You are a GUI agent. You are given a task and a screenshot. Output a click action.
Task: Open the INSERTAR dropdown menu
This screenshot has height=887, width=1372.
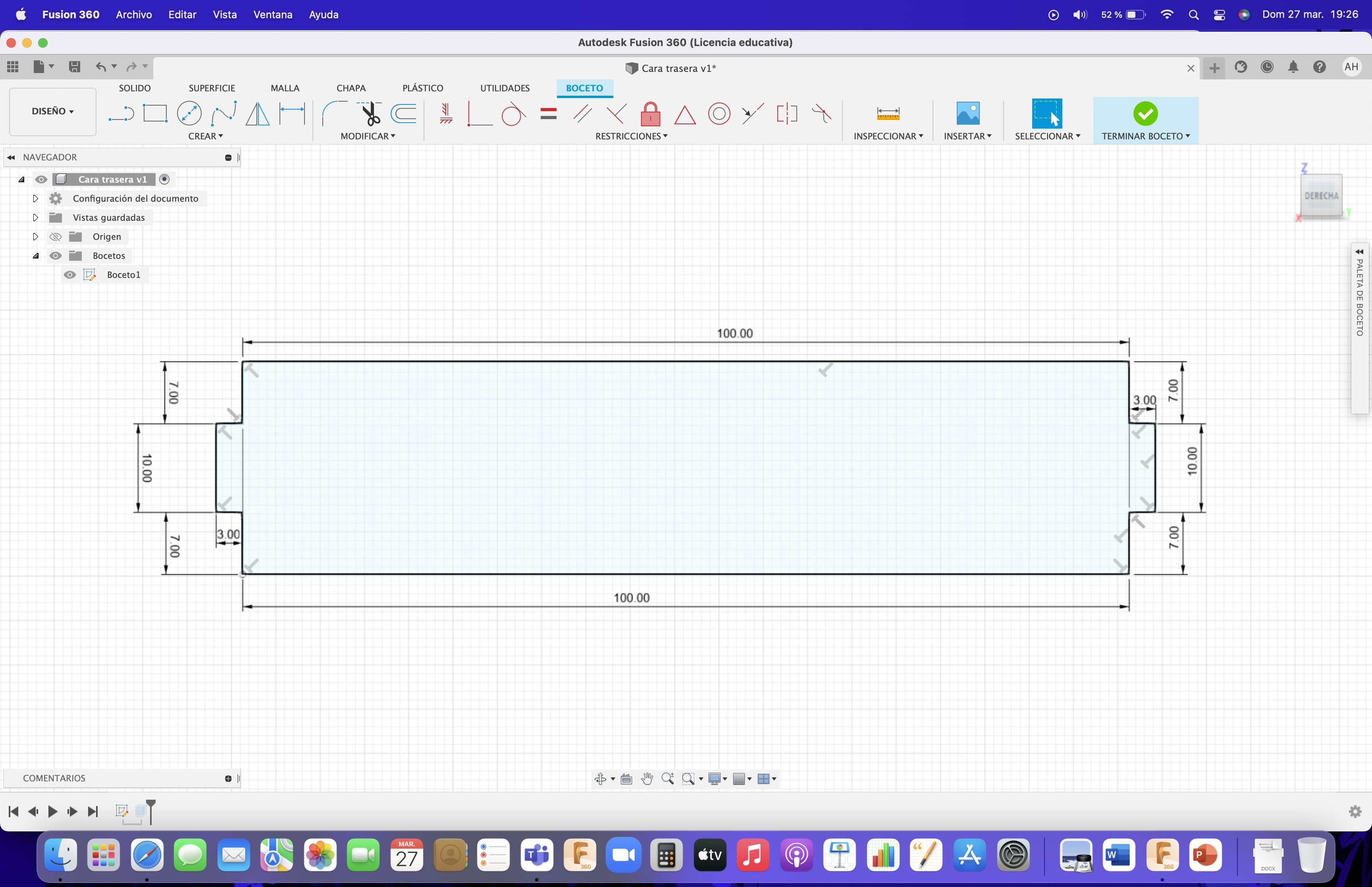[x=968, y=137]
